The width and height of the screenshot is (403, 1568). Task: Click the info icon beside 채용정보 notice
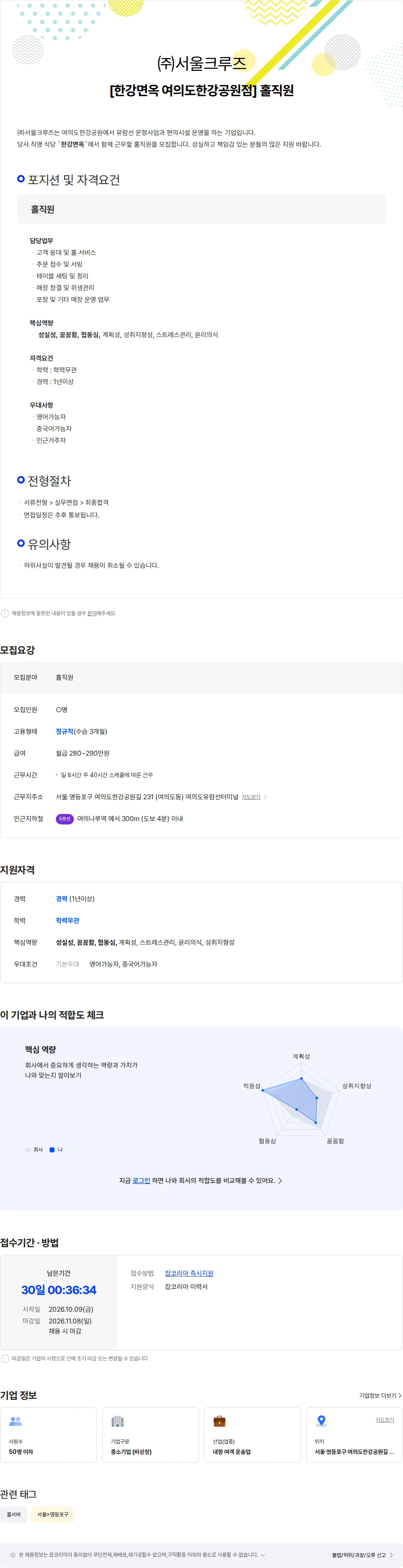tap(5, 613)
